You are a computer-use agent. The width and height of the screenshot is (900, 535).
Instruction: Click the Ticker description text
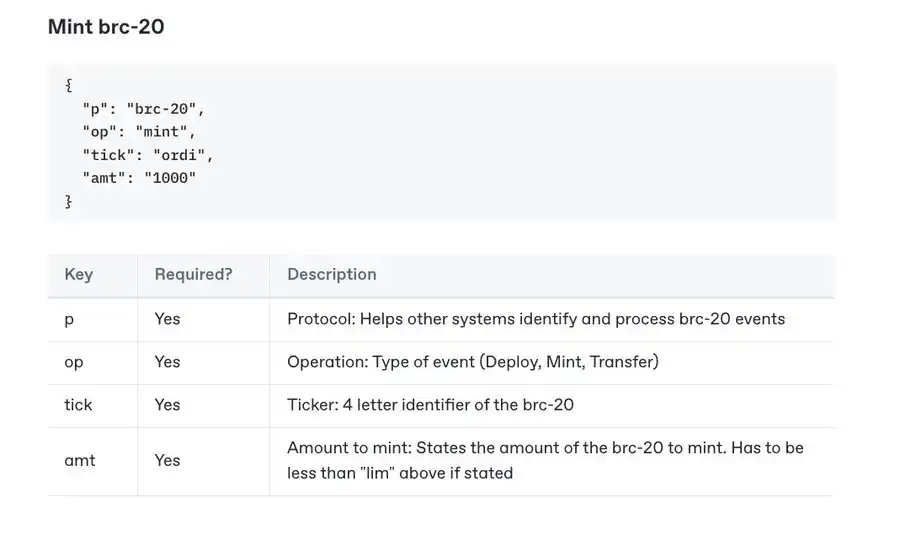[x=430, y=405]
